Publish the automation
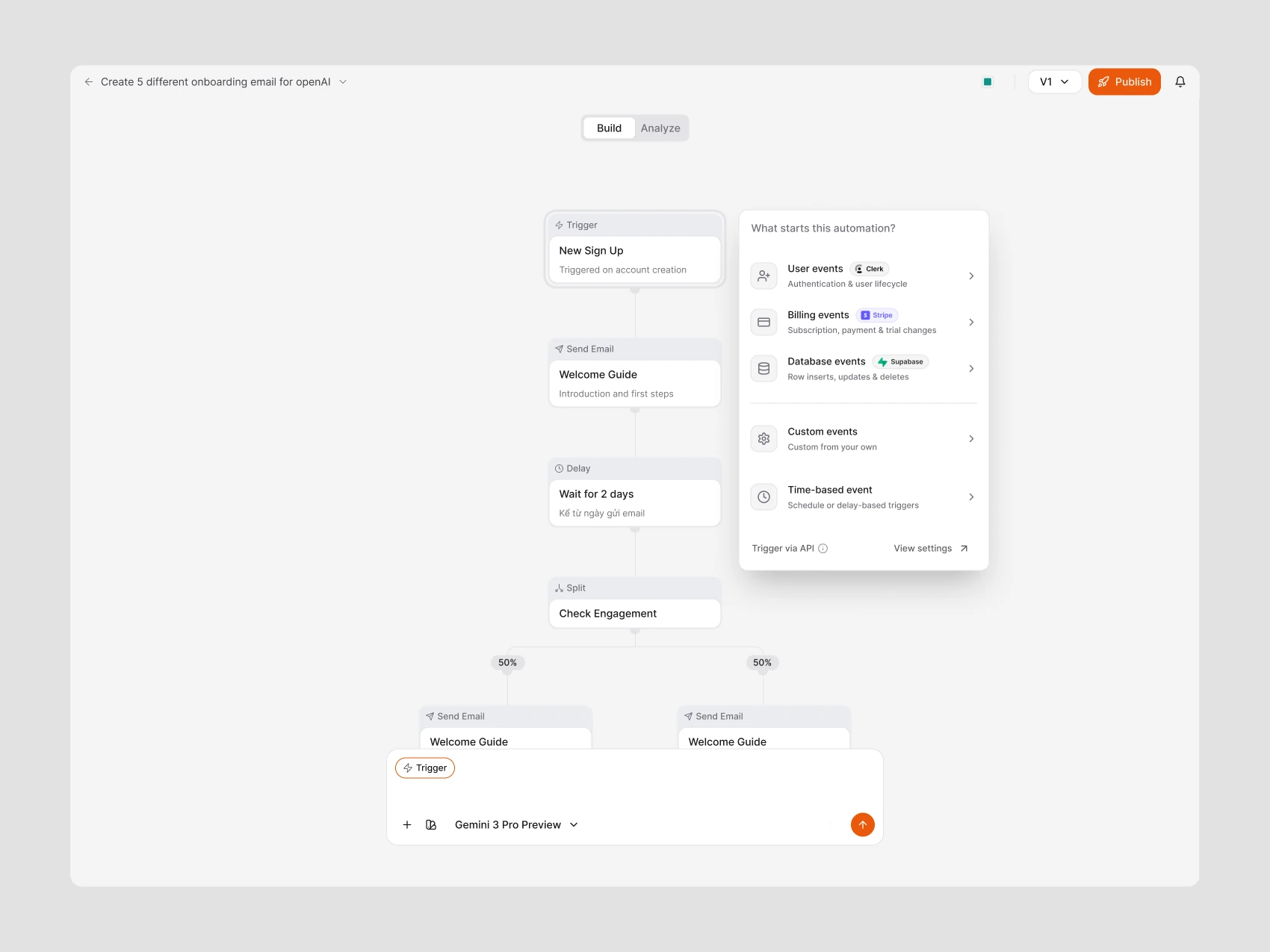 coord(1124,82)
